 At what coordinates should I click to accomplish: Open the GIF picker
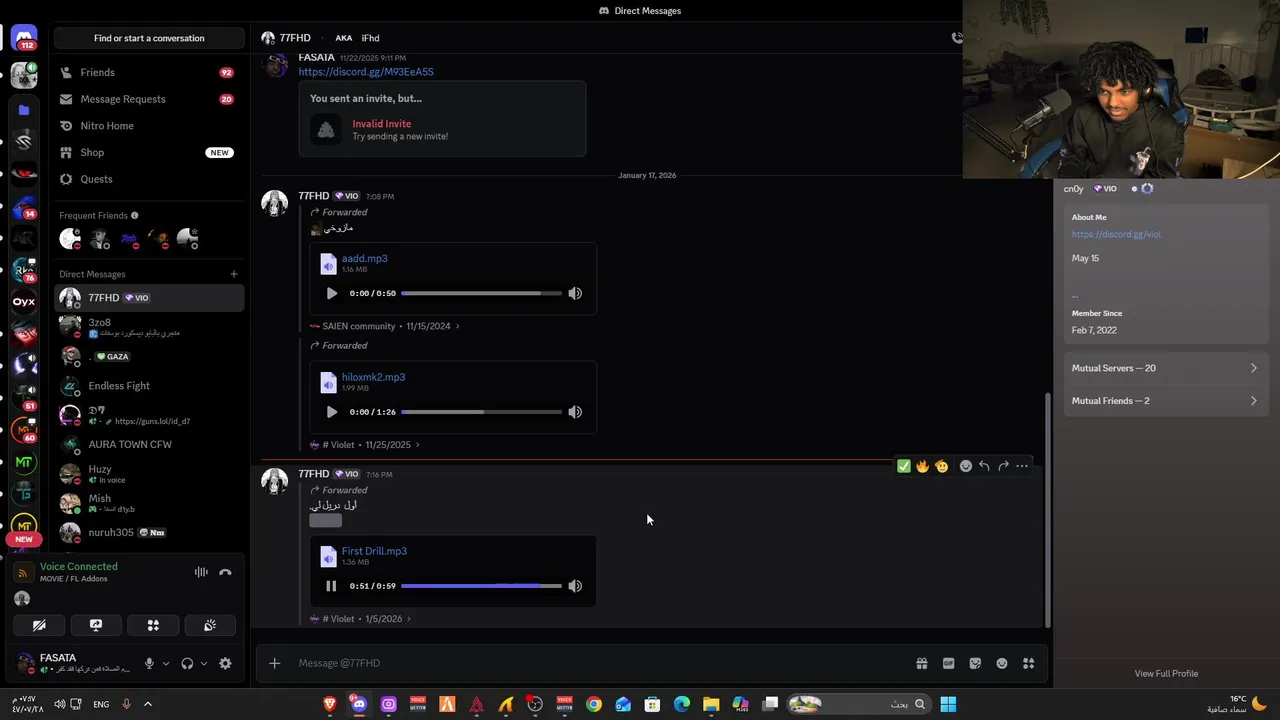[949, 663]
